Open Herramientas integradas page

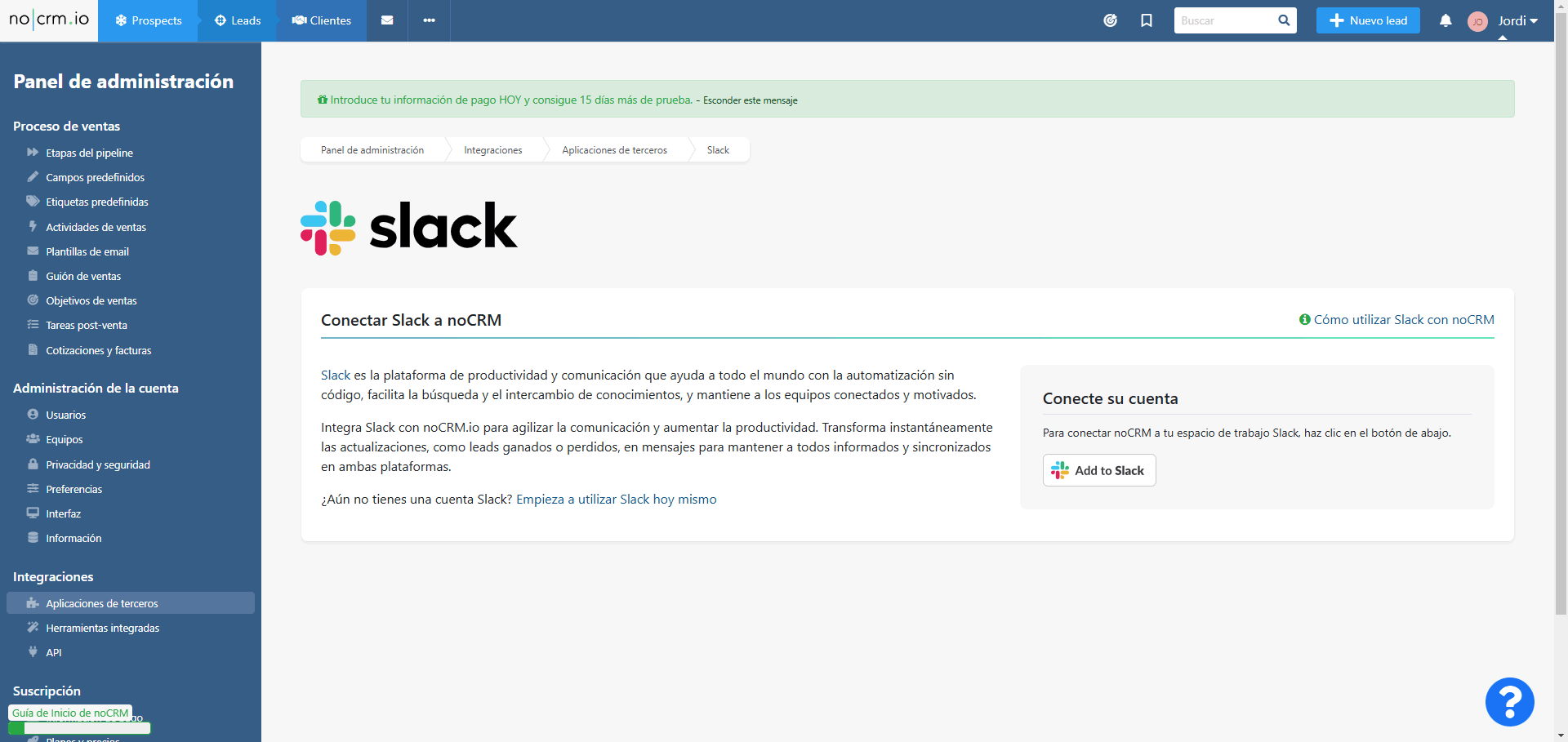coord(102,628)
